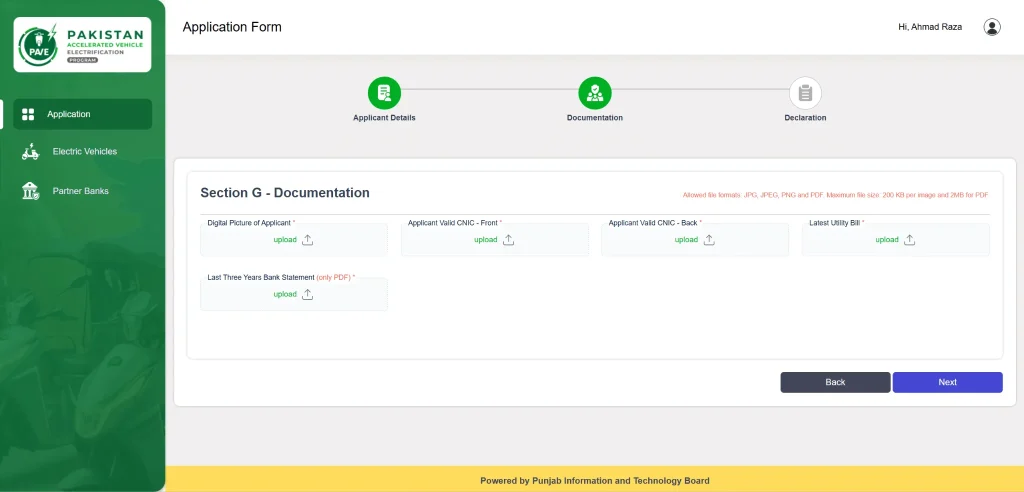Go to Declaration step label

click(805, 118)
